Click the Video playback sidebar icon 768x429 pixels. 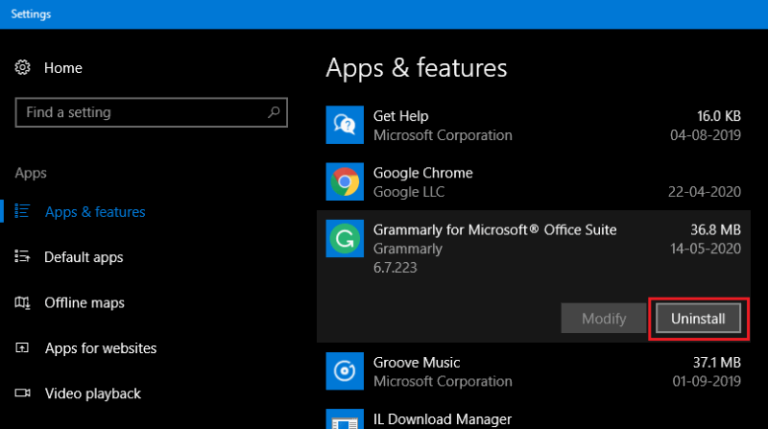(23, 394)
